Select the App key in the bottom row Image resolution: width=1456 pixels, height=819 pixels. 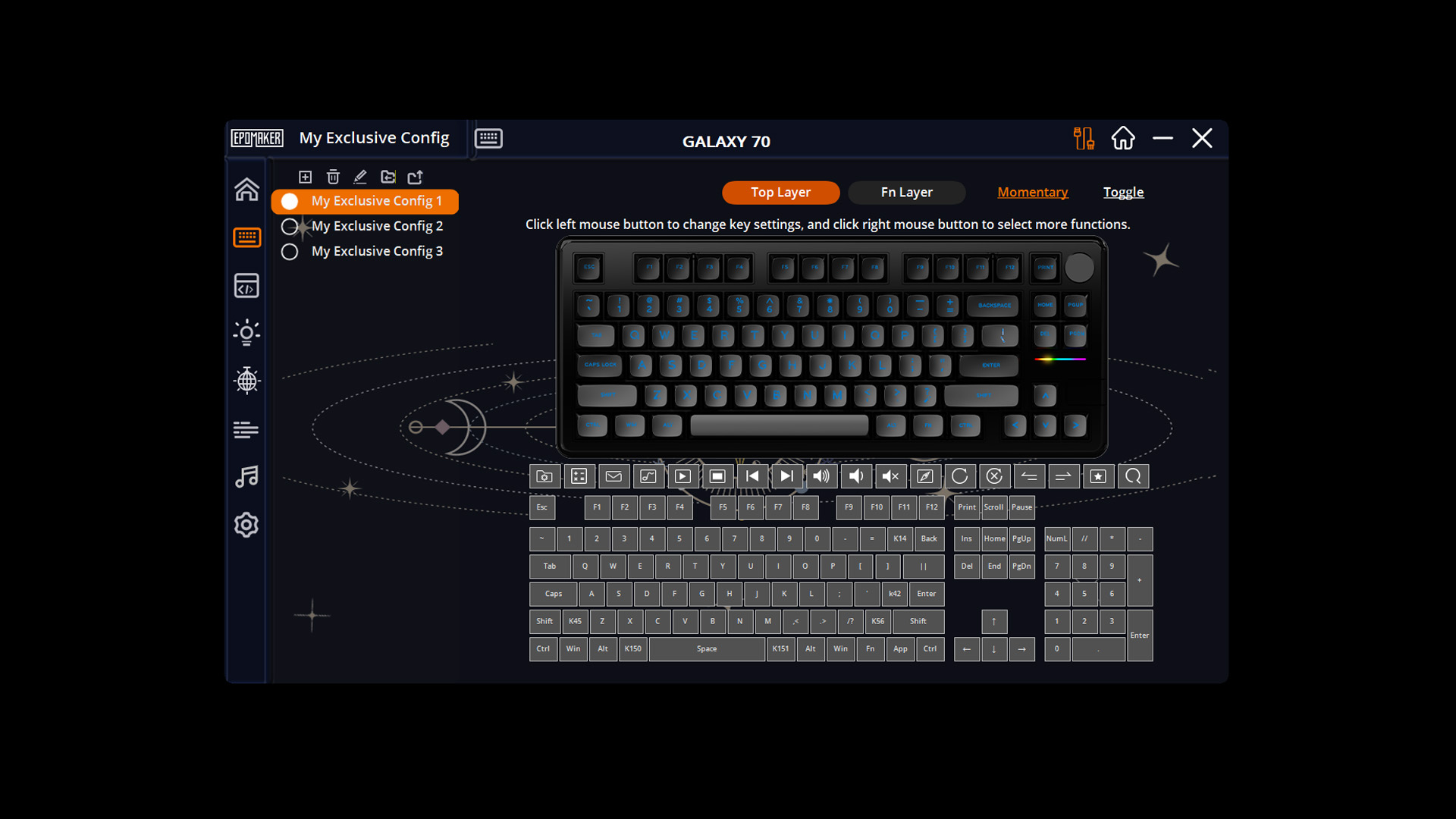tap(900, 649)
